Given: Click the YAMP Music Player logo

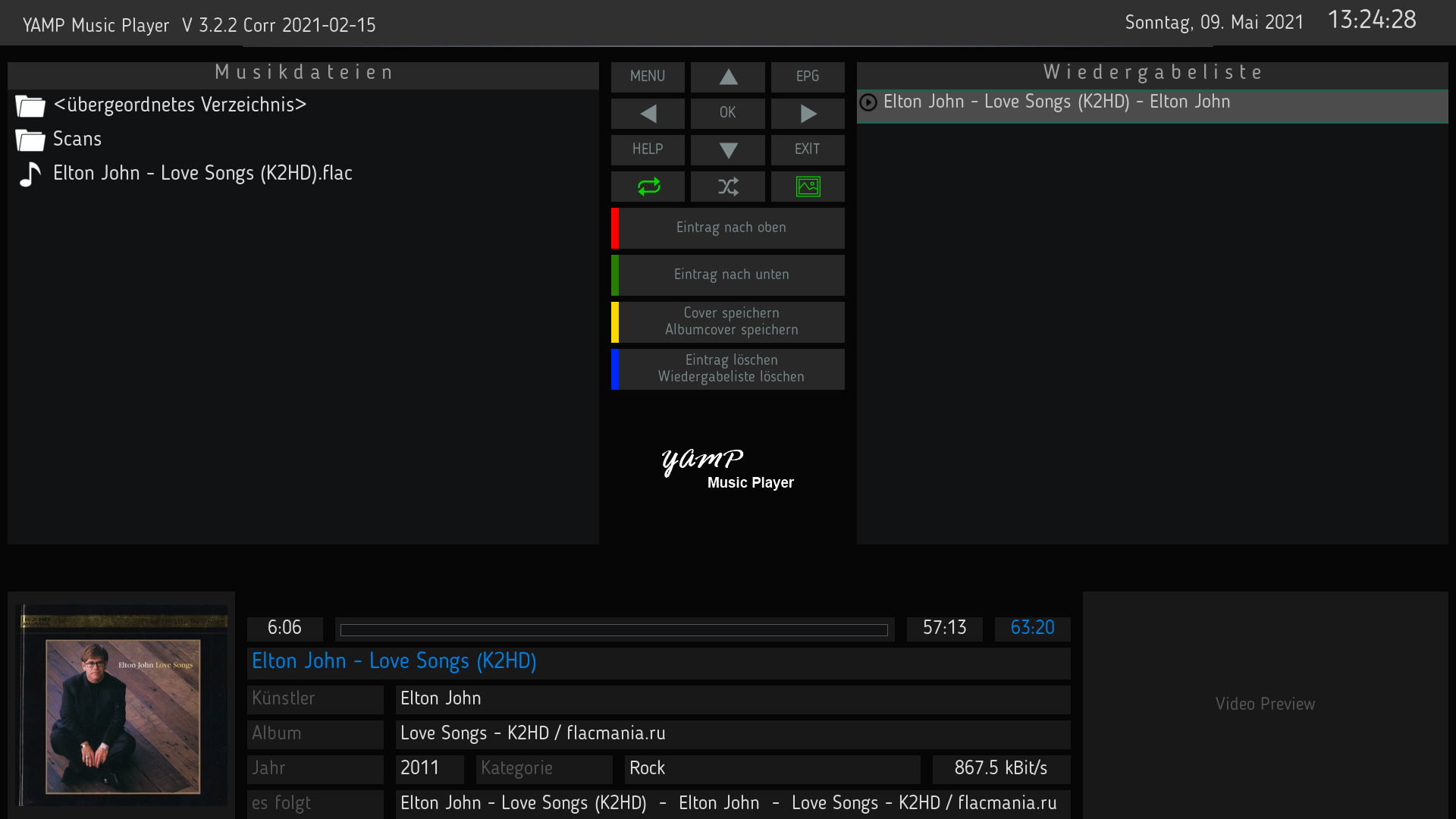Looking at the screenshot, I should [728, 469].
